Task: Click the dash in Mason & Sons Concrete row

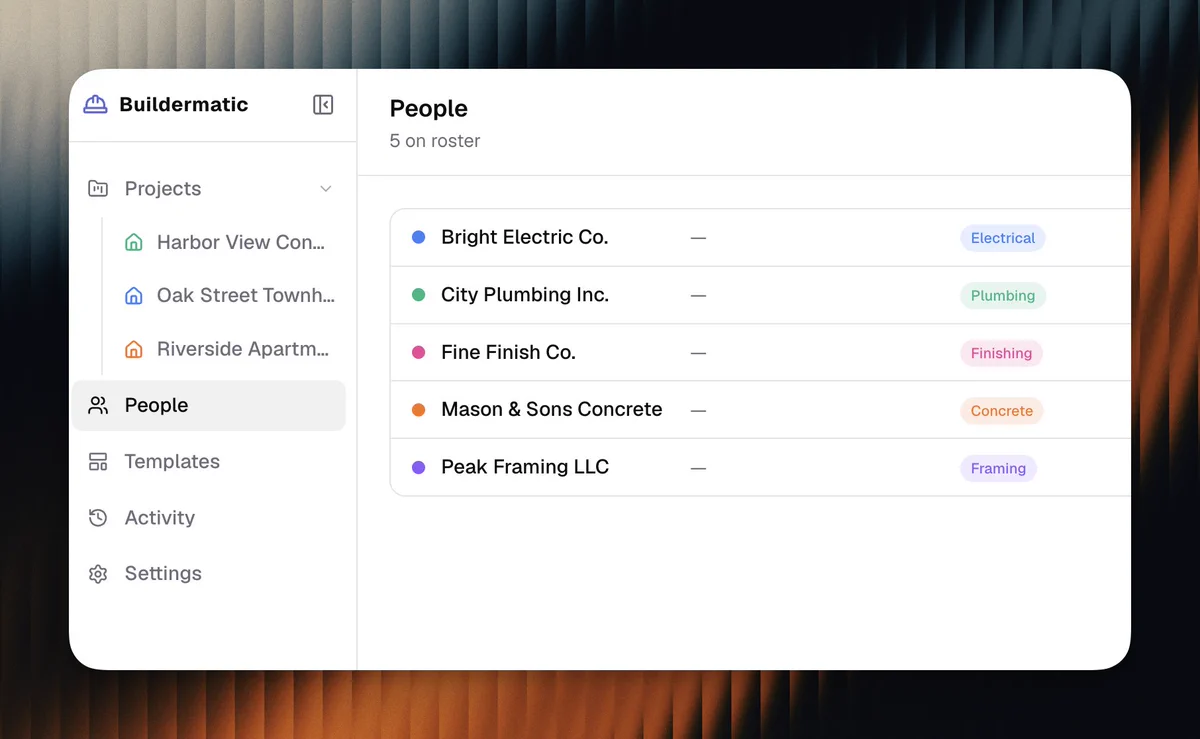Action: click(x=698, y=410)
